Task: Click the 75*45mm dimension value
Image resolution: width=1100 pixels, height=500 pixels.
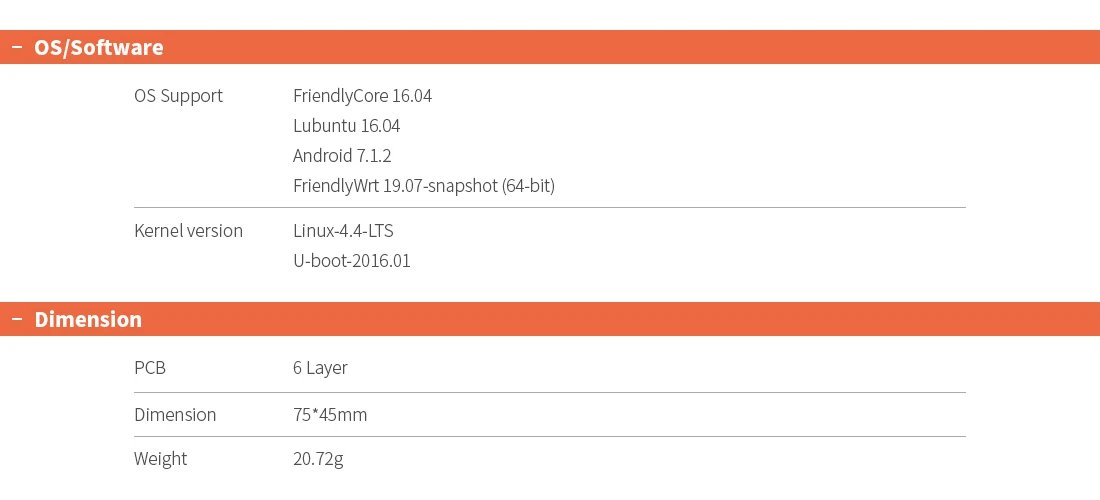Action: click(330, 414)
